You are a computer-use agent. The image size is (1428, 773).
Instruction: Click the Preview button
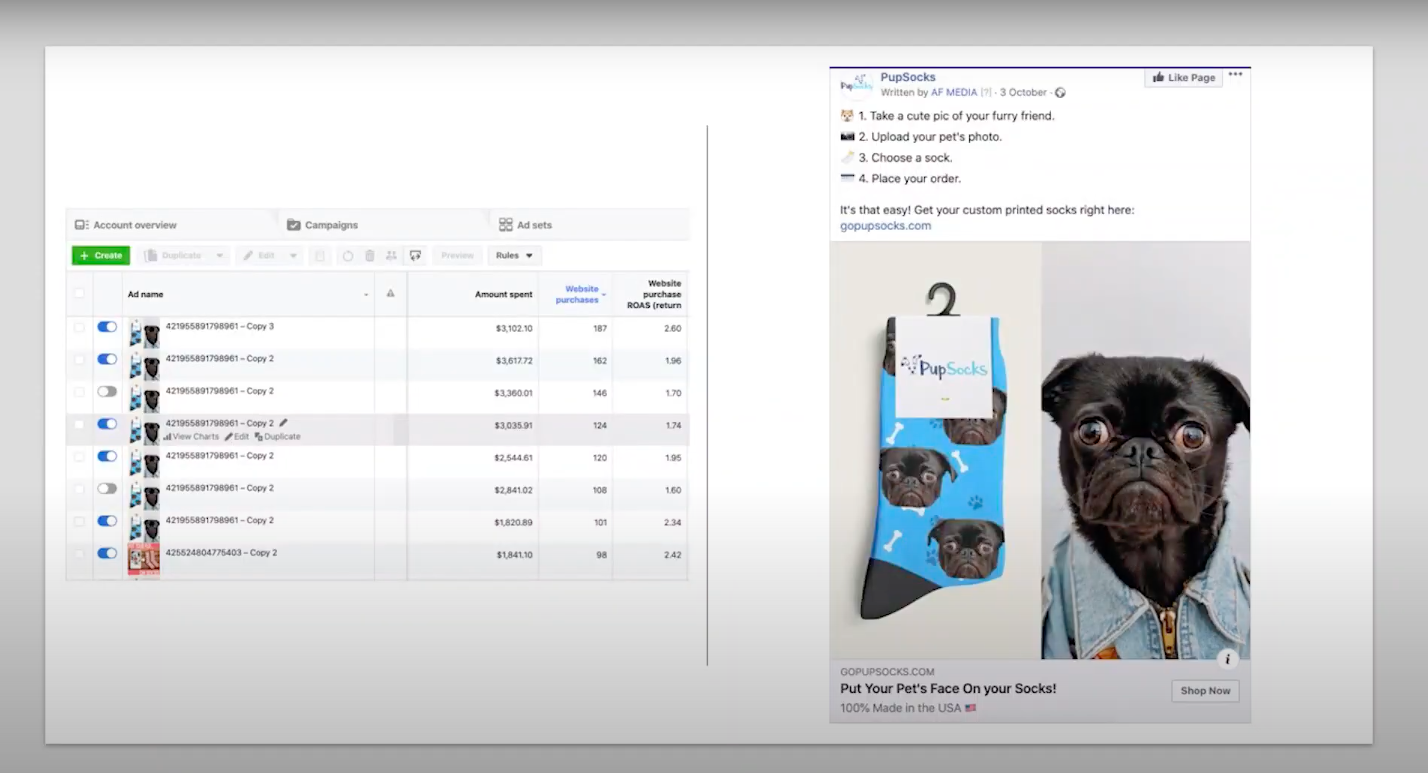pos(457,256)
